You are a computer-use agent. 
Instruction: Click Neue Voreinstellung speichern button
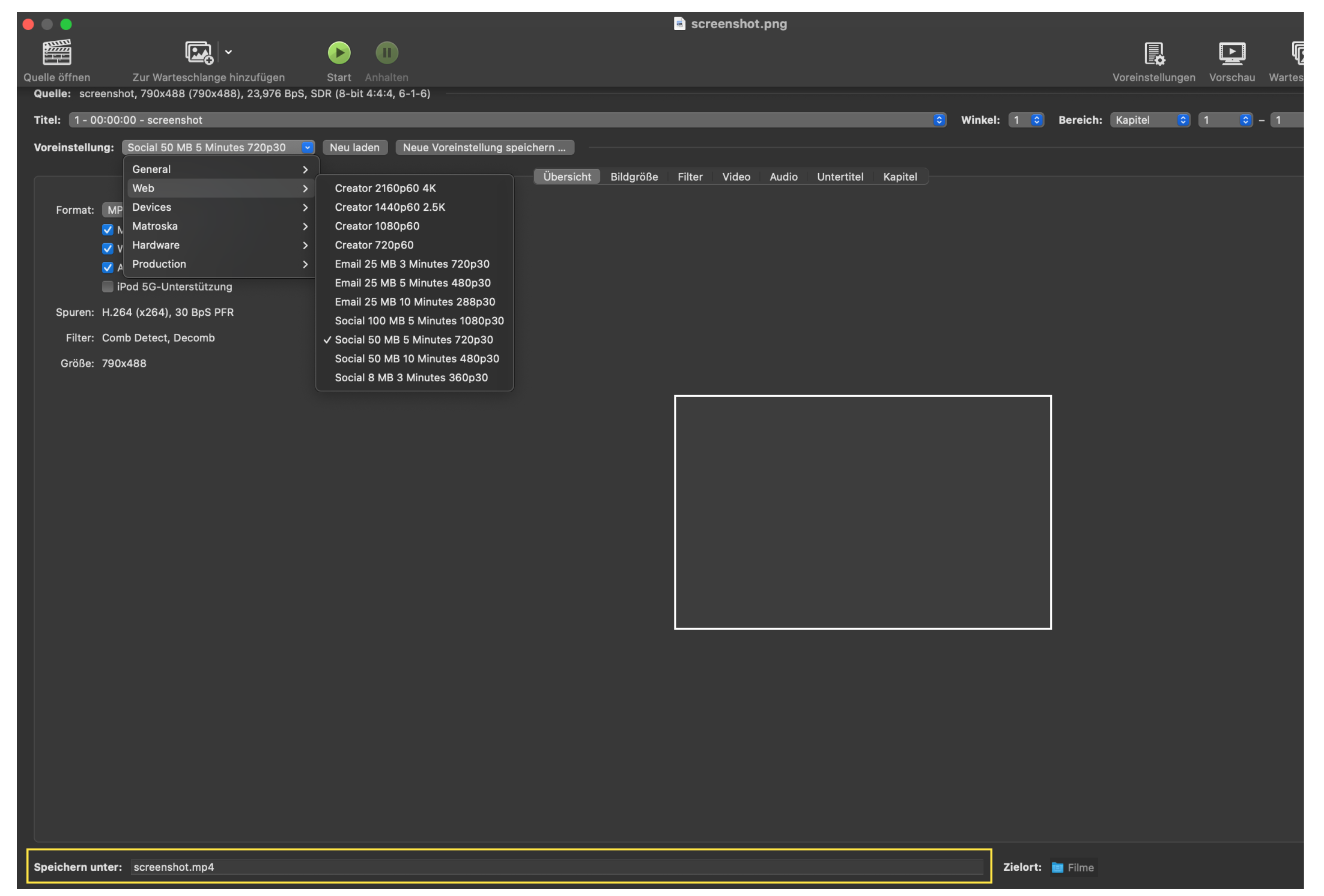click(484, 148)
